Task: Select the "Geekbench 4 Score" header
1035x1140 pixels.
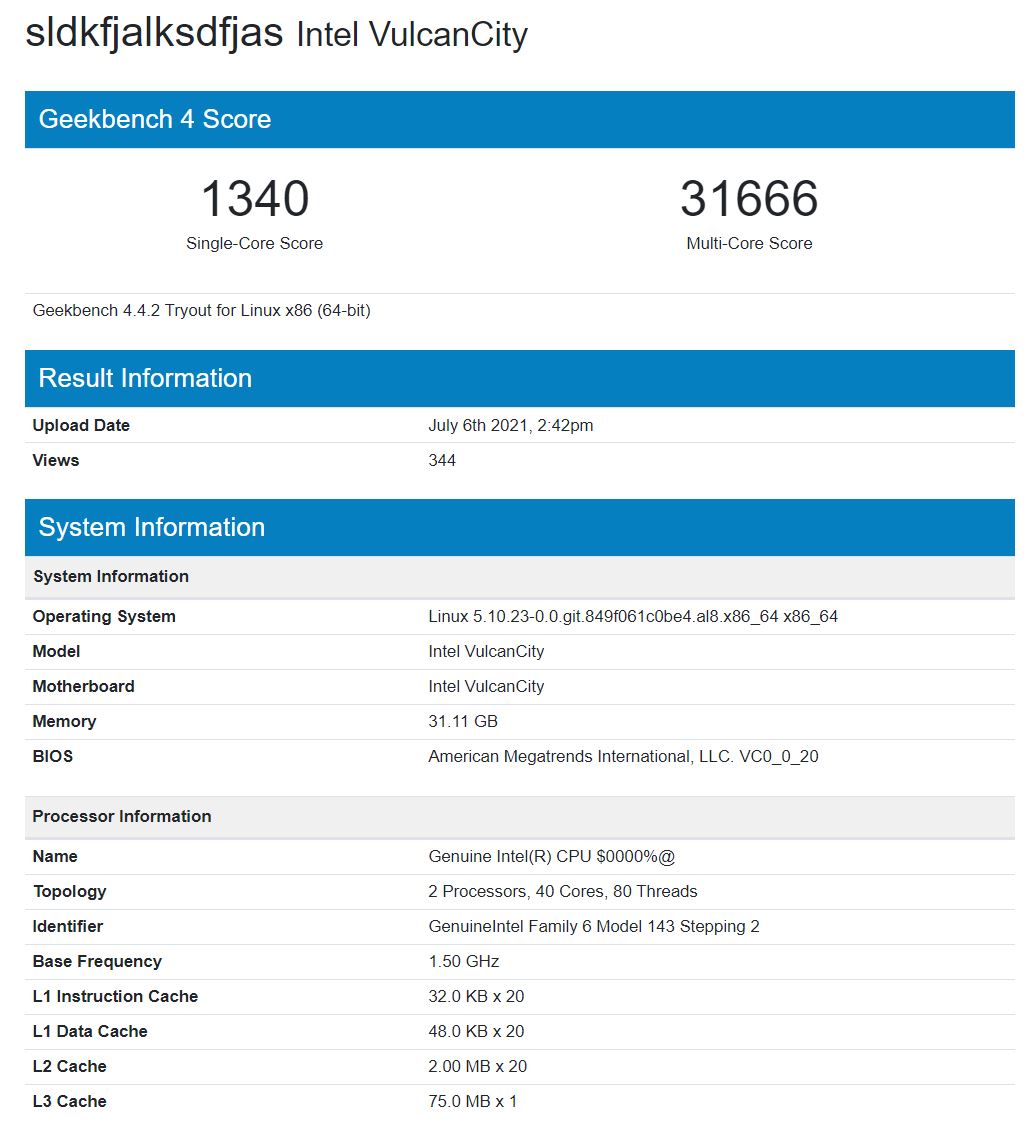Action: 520,119
